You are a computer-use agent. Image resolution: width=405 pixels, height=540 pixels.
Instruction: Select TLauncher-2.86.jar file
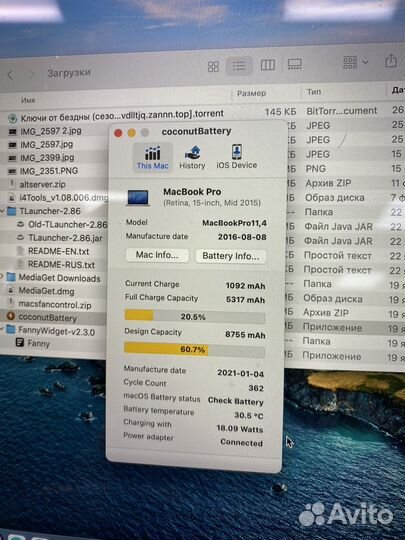pos(65,238)
